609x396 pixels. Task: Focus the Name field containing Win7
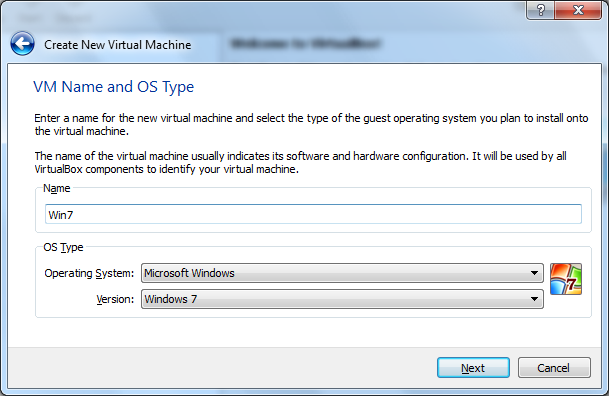313,214
